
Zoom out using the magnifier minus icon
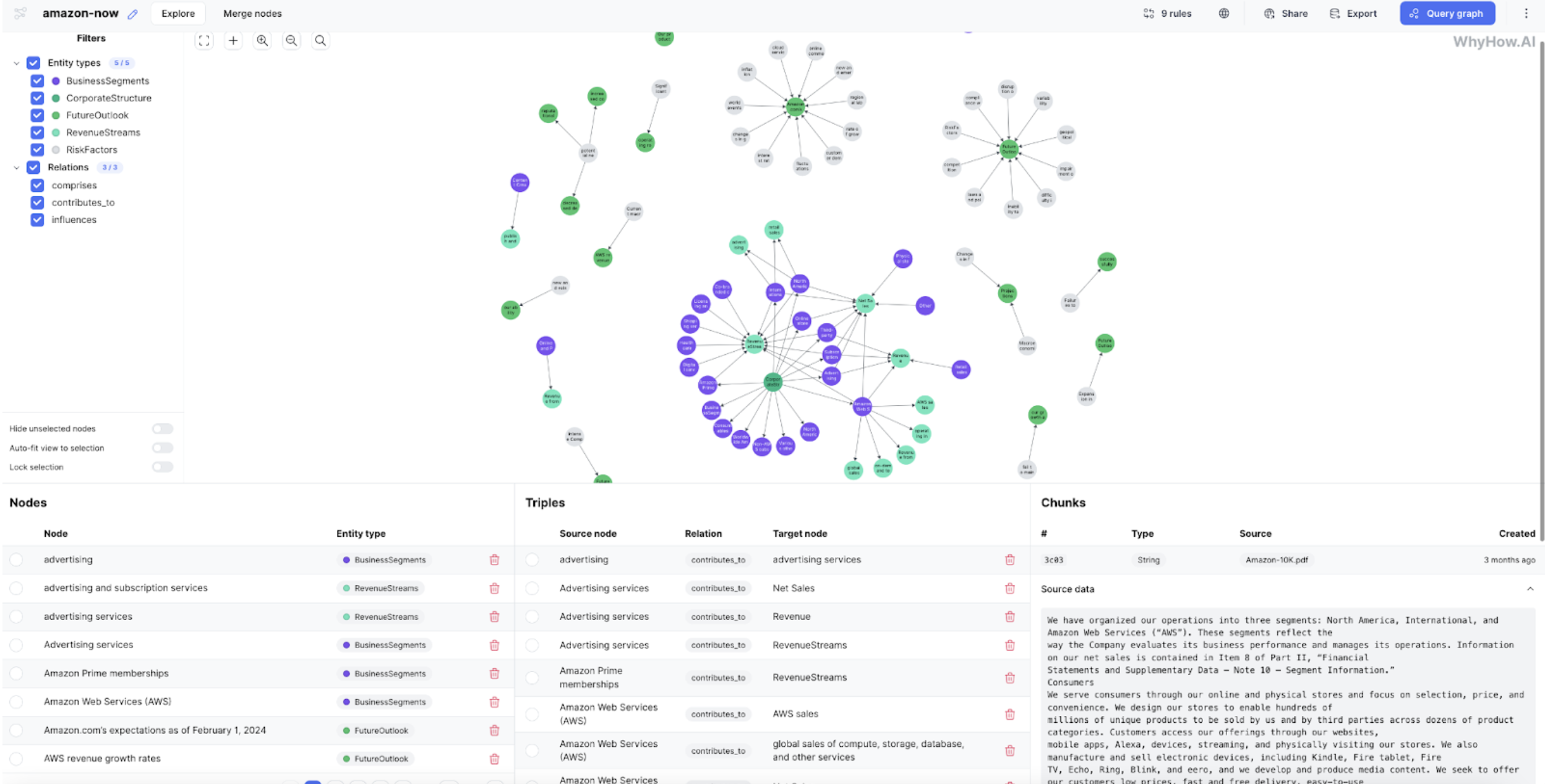(x=291, y=41)
